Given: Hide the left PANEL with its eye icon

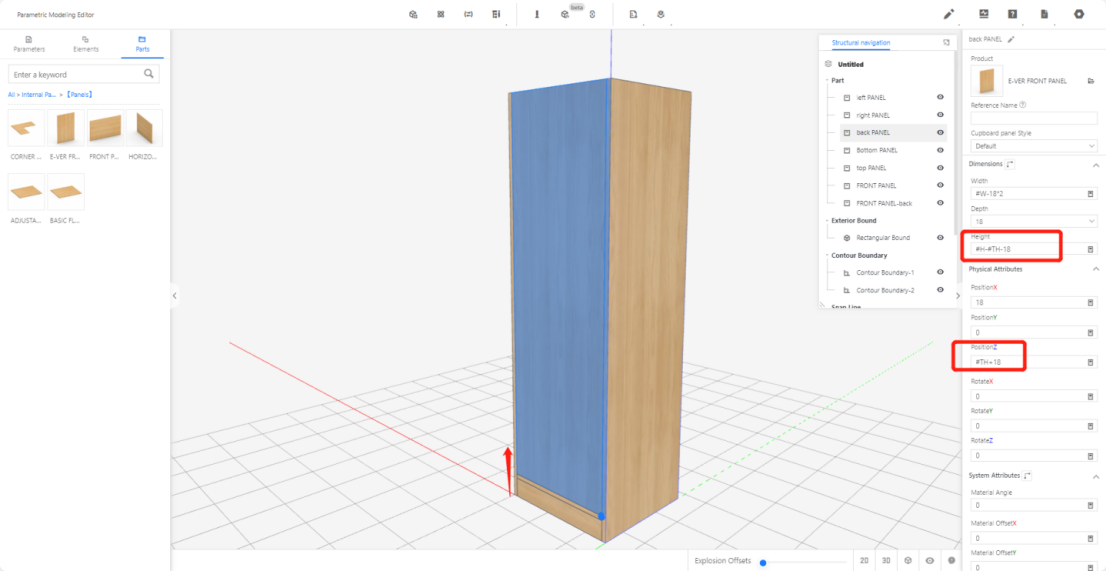Looking at the screenshot, I should pos(940,98).
